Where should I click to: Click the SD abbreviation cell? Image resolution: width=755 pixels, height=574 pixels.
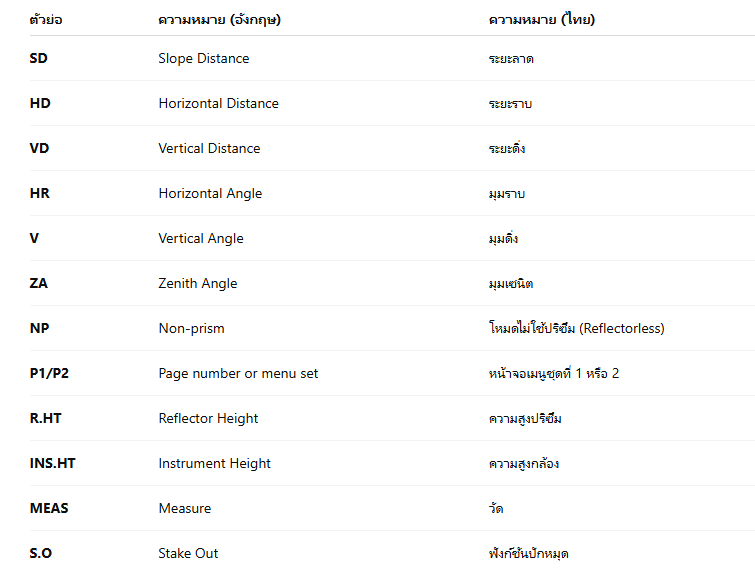[x=39, y=58]
